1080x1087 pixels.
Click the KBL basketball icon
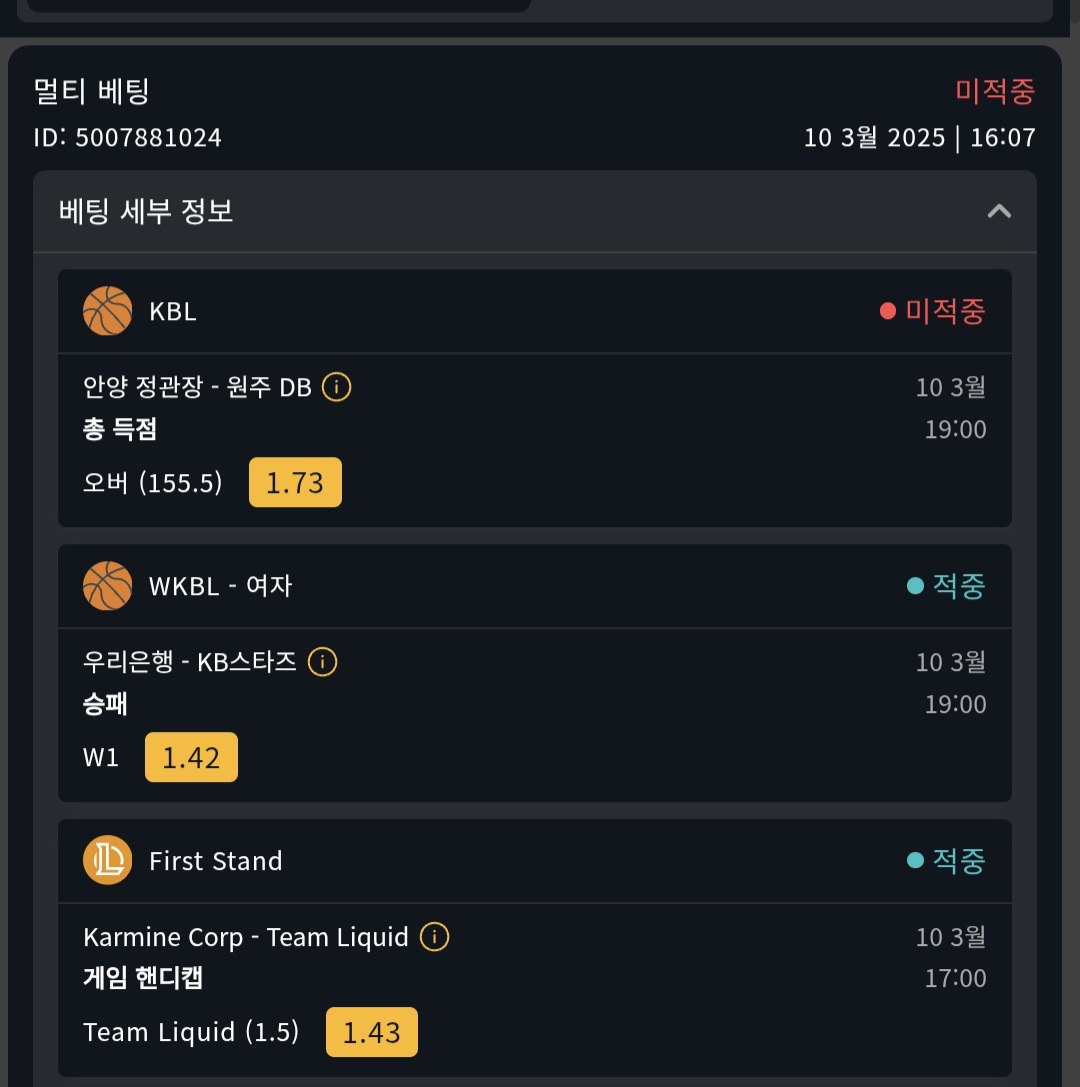click(107, 311)
